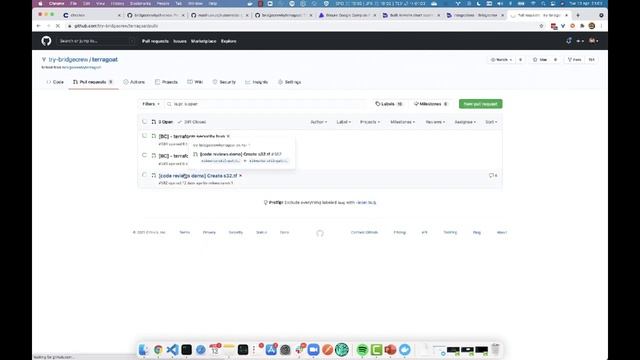
Task: Open Finder from the dock
Action: 144,349
